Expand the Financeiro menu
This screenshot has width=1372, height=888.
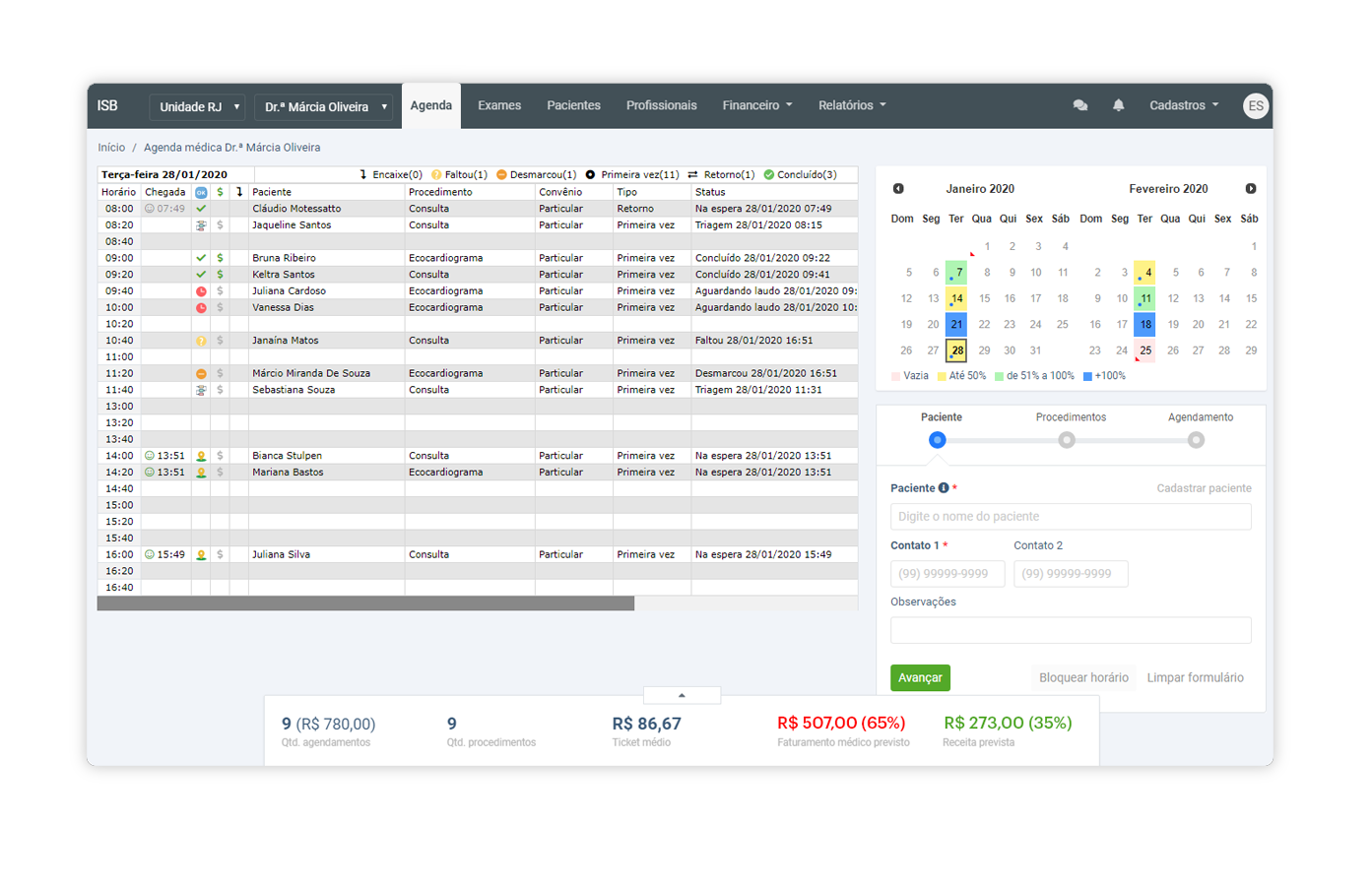click(757, 105)
